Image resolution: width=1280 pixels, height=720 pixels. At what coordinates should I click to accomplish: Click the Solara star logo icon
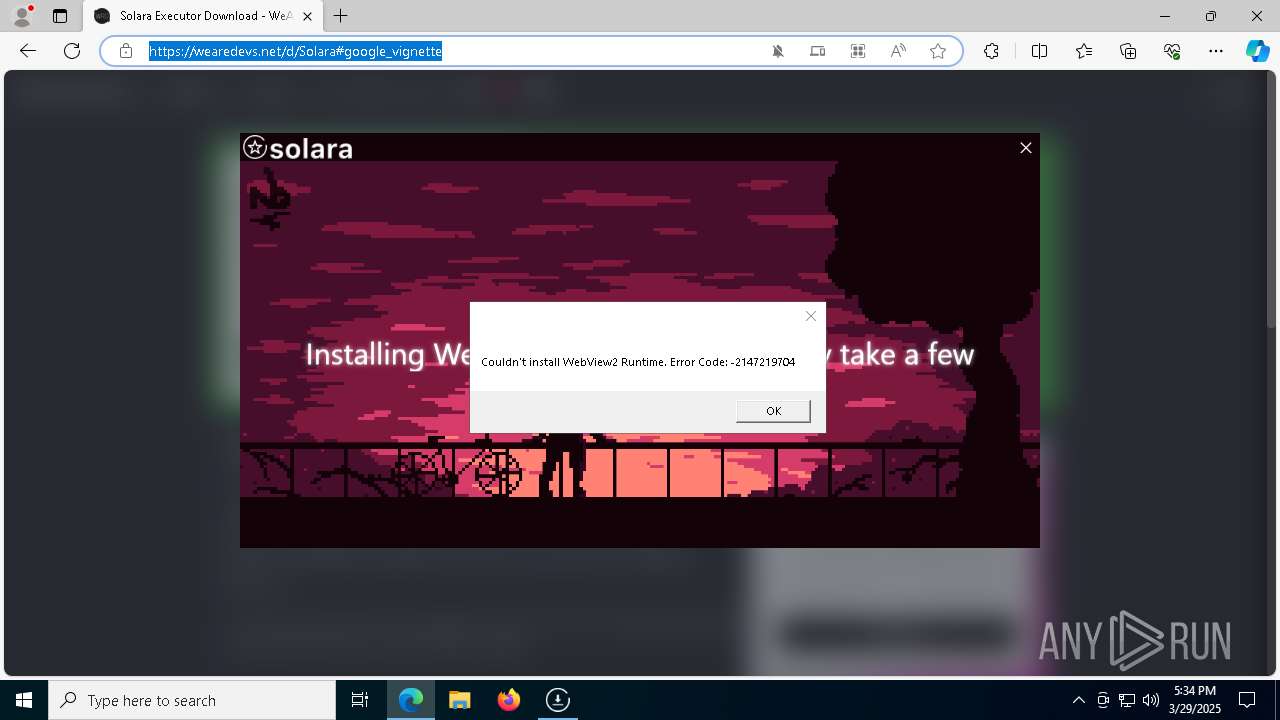click(x=255, y=148)
